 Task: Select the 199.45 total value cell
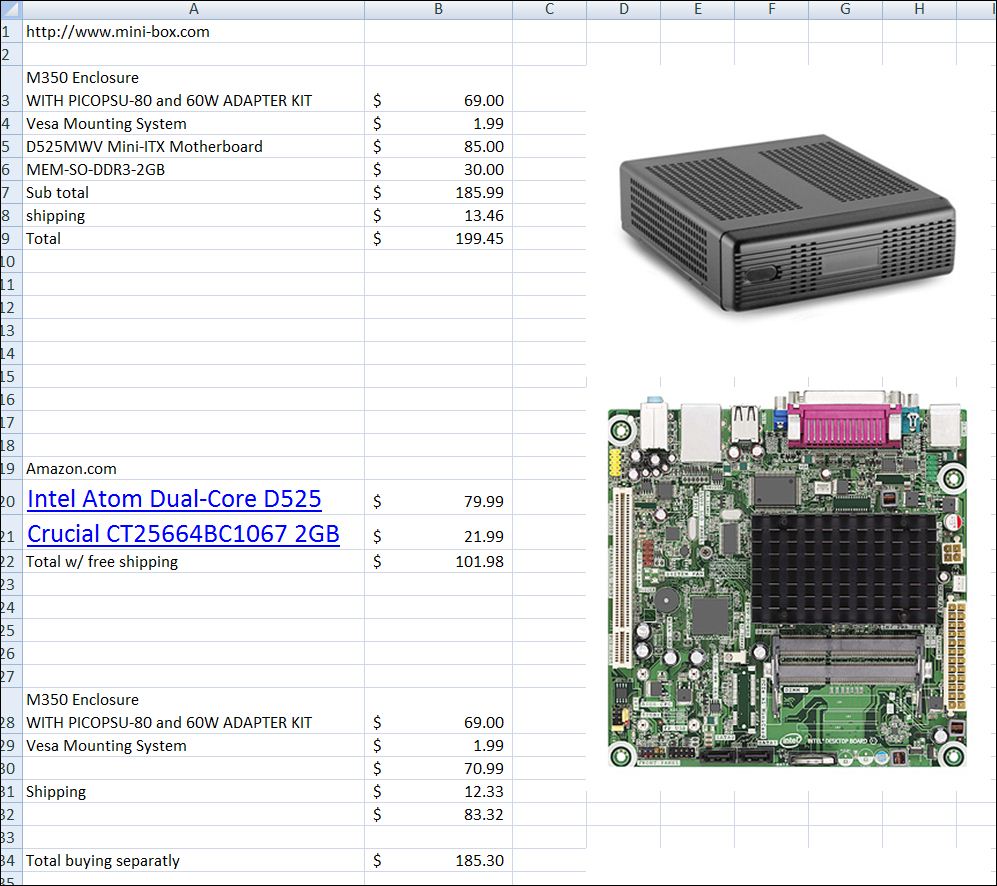(438, 238)
